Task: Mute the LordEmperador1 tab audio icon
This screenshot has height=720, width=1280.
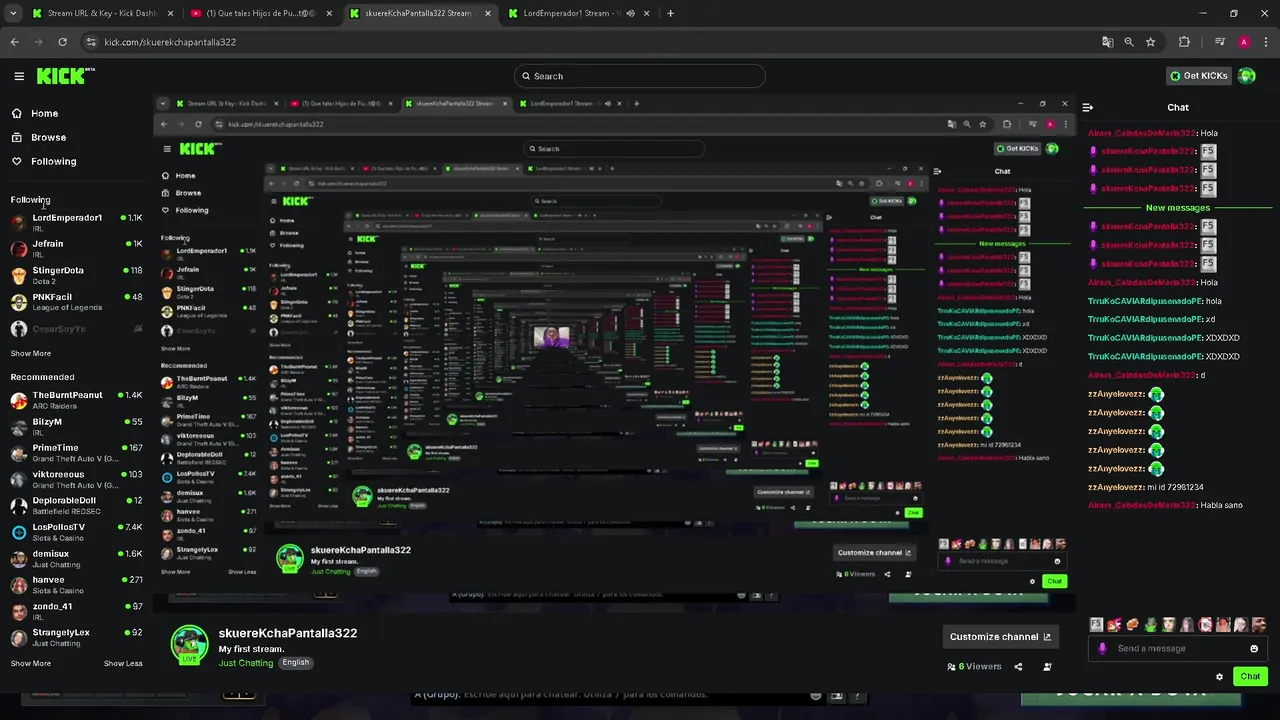Action: tap(630, 14)
